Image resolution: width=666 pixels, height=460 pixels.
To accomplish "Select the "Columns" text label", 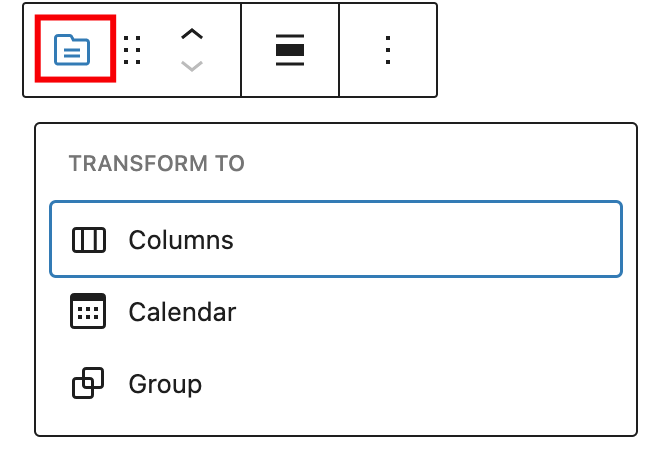I will (x=181, y=240).
